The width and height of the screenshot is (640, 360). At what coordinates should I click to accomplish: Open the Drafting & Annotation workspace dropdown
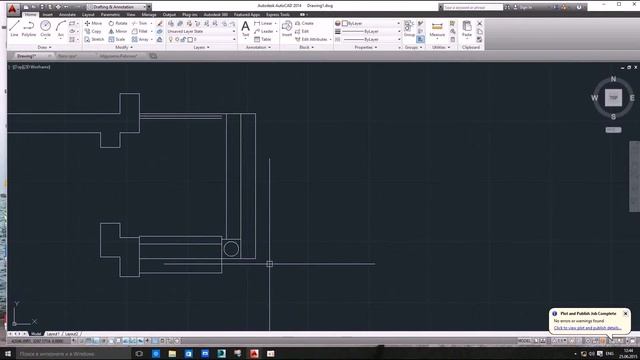coord(118,7)
